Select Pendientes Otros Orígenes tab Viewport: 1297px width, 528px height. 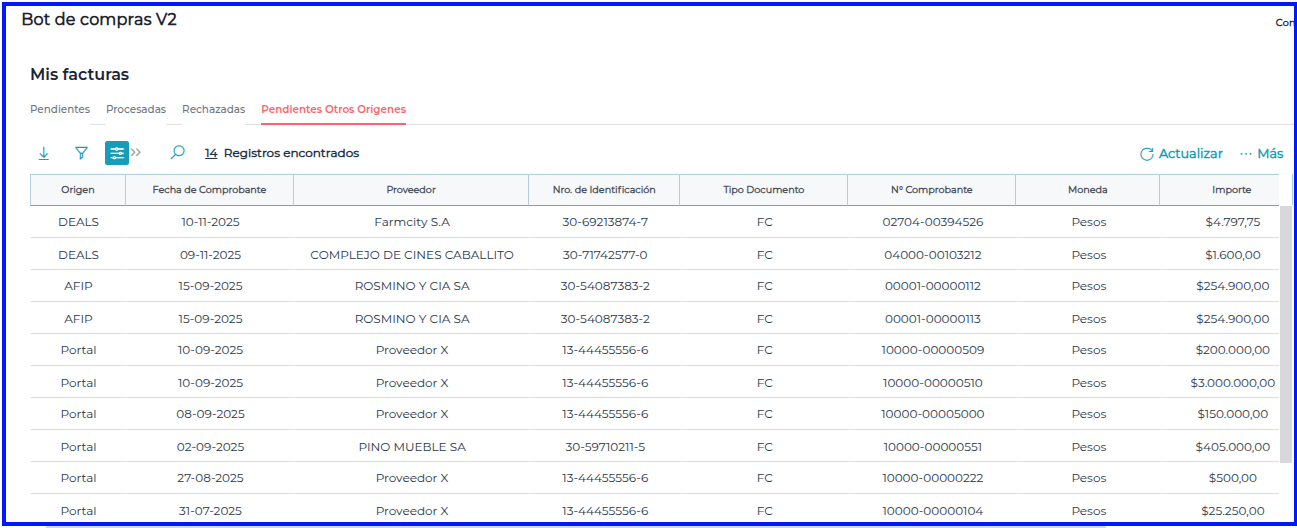click(333, 109)
